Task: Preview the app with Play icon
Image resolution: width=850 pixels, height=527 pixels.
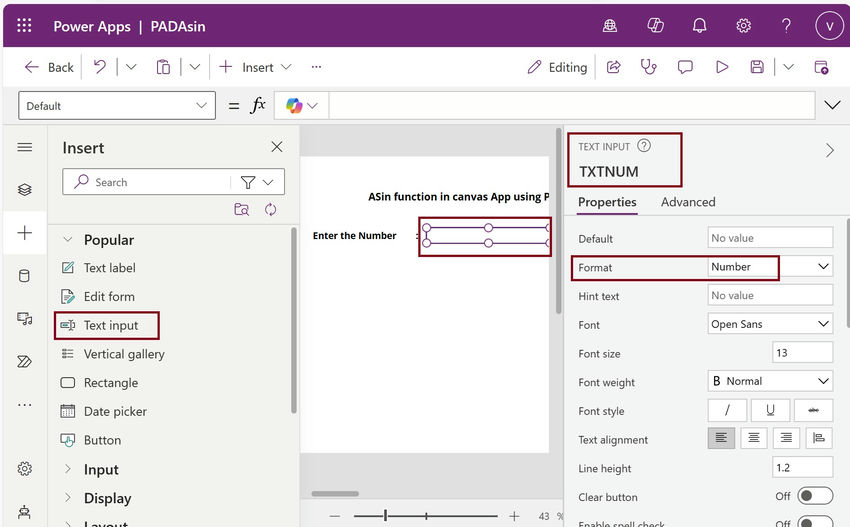Action: [x=722, y=67]
